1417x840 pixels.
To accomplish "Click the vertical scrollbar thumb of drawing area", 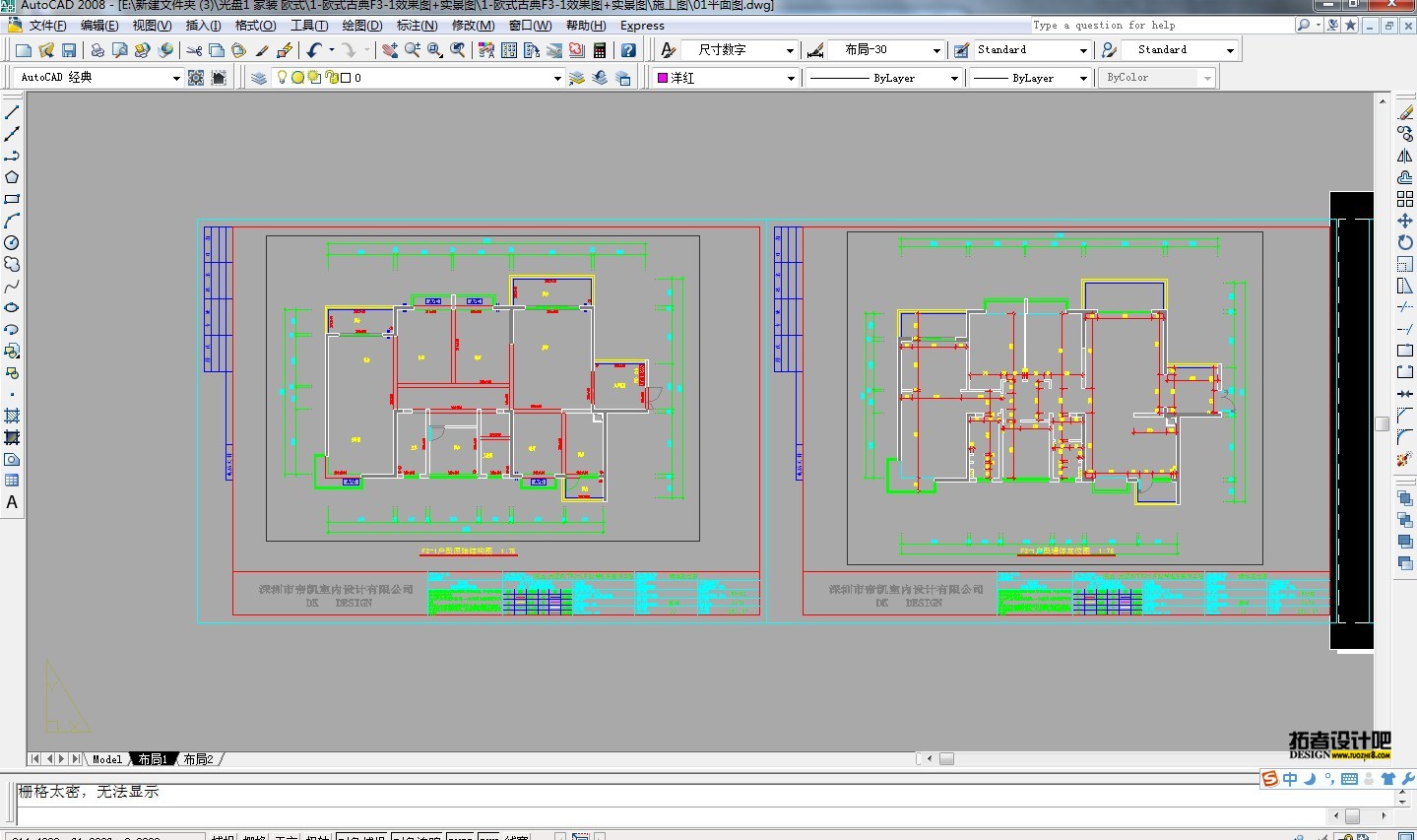I will click(1383, 423).
